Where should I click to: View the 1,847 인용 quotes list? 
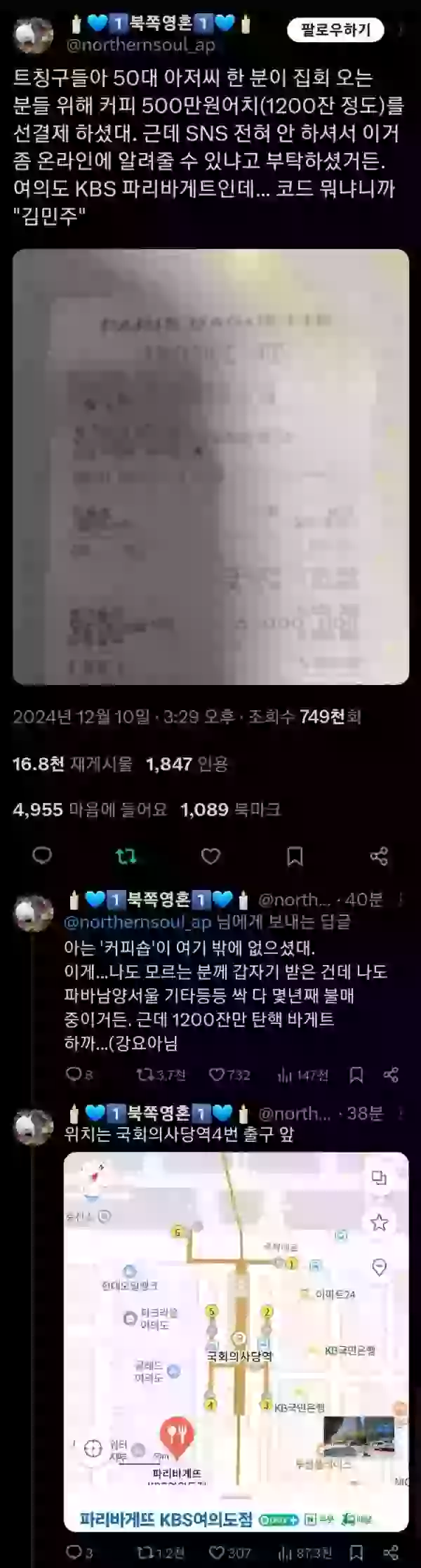pos(187,764)
